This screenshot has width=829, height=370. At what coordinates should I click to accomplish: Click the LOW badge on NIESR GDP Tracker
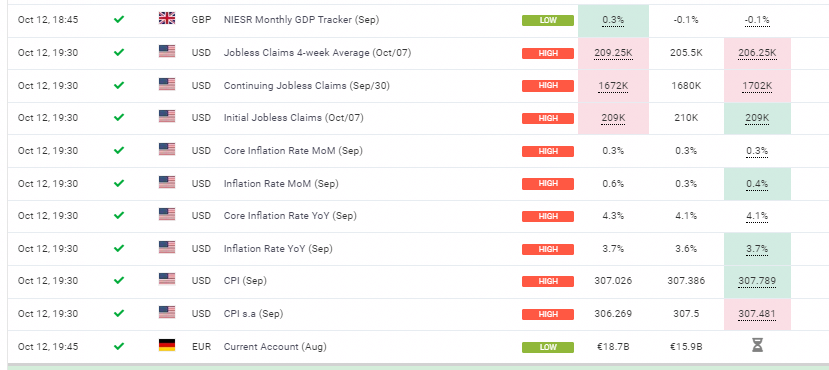coord(548,21)
